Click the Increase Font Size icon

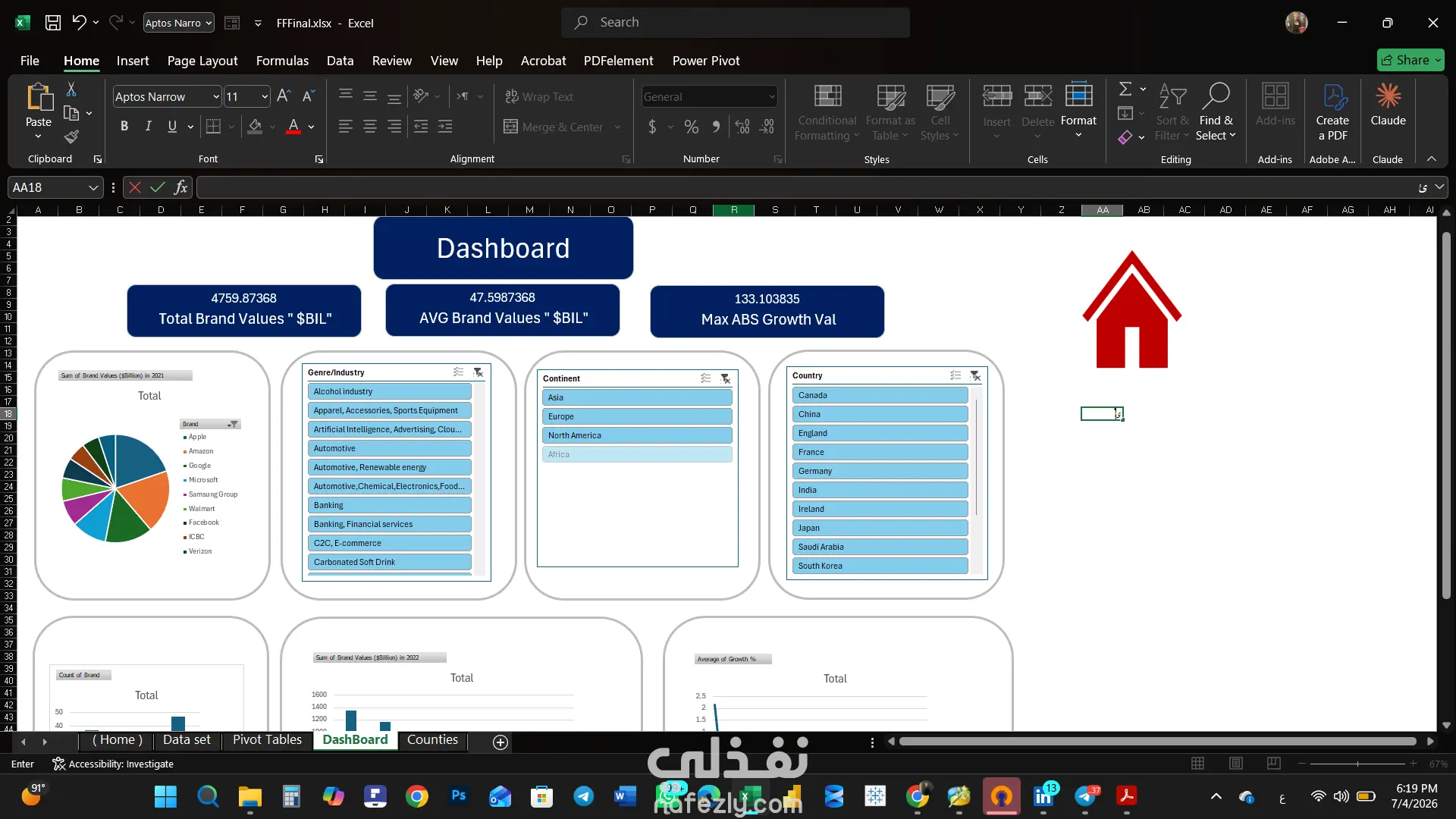click(284, 96)
